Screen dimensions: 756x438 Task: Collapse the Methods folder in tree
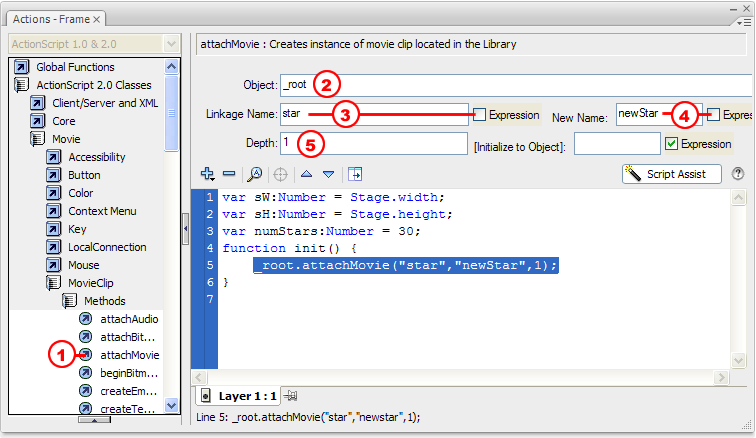pos(69,301)
